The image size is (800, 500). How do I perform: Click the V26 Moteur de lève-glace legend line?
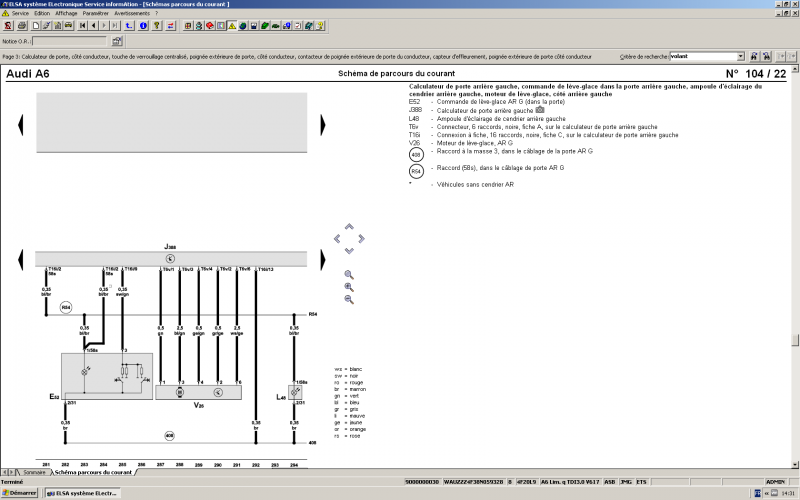click(461, 143)
